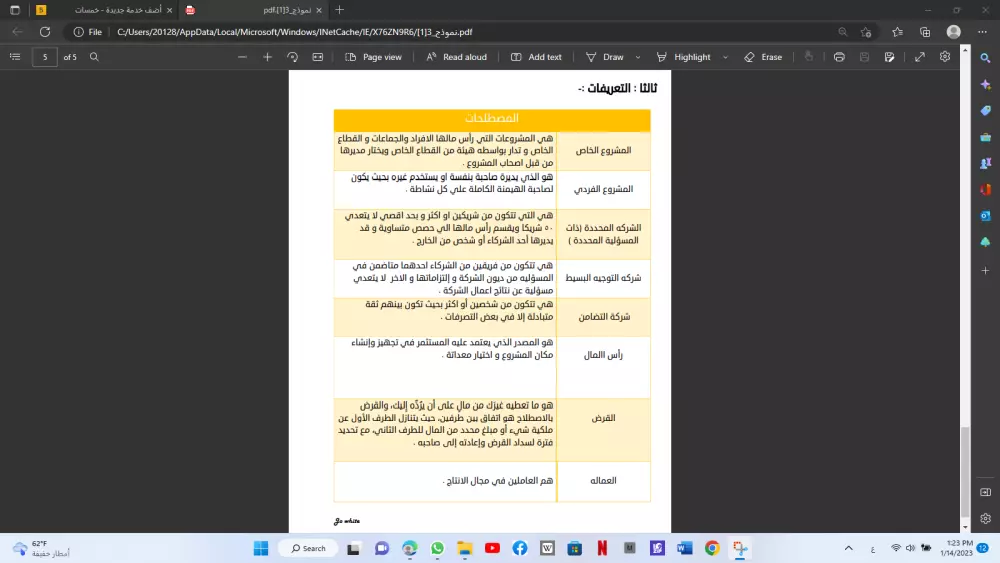The height and width of the screenshot is (563, 1000).
Task: Open PDF toolbar settings gear
Action: [x=945, y=57]
